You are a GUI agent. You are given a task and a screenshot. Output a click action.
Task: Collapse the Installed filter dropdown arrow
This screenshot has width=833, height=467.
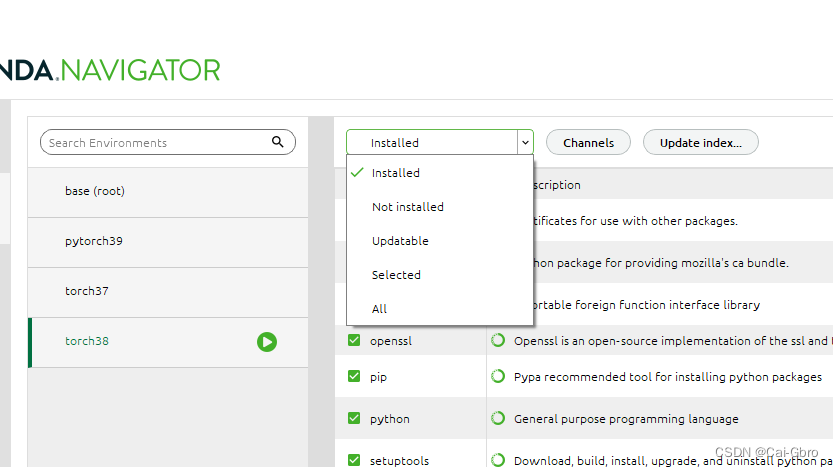[x=525, y=142]
